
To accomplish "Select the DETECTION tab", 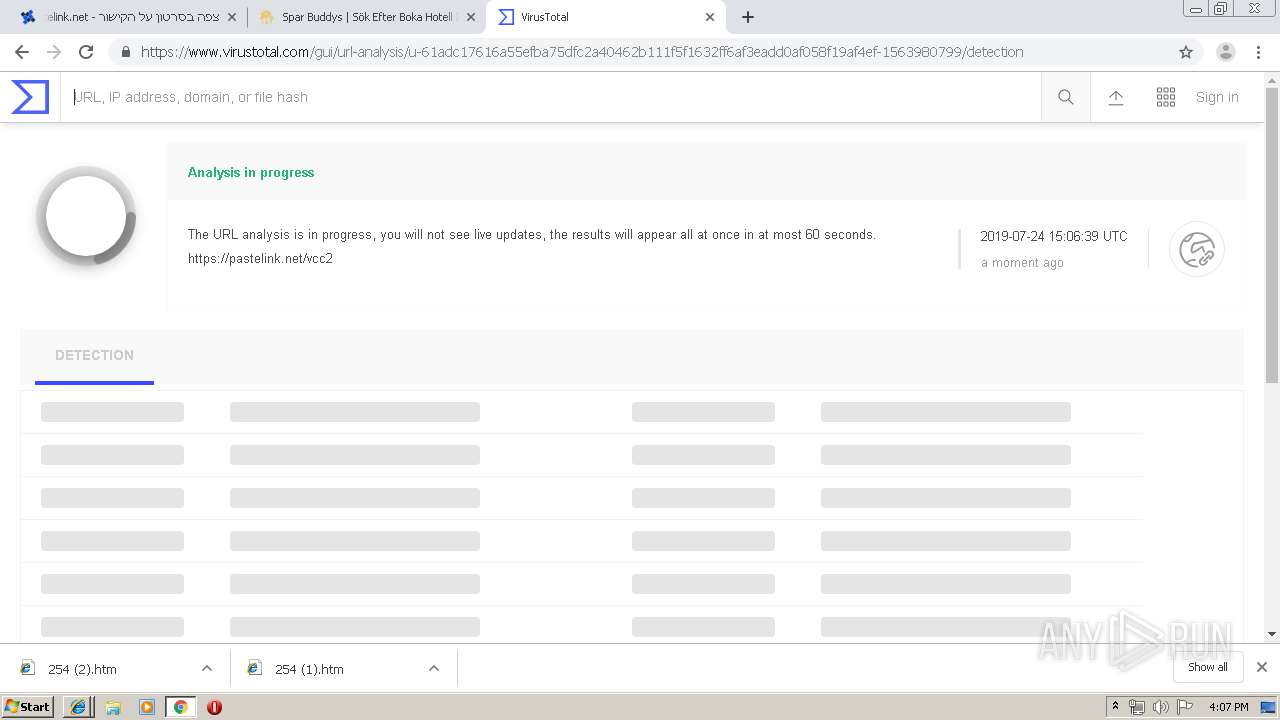I will coord(94,356).
